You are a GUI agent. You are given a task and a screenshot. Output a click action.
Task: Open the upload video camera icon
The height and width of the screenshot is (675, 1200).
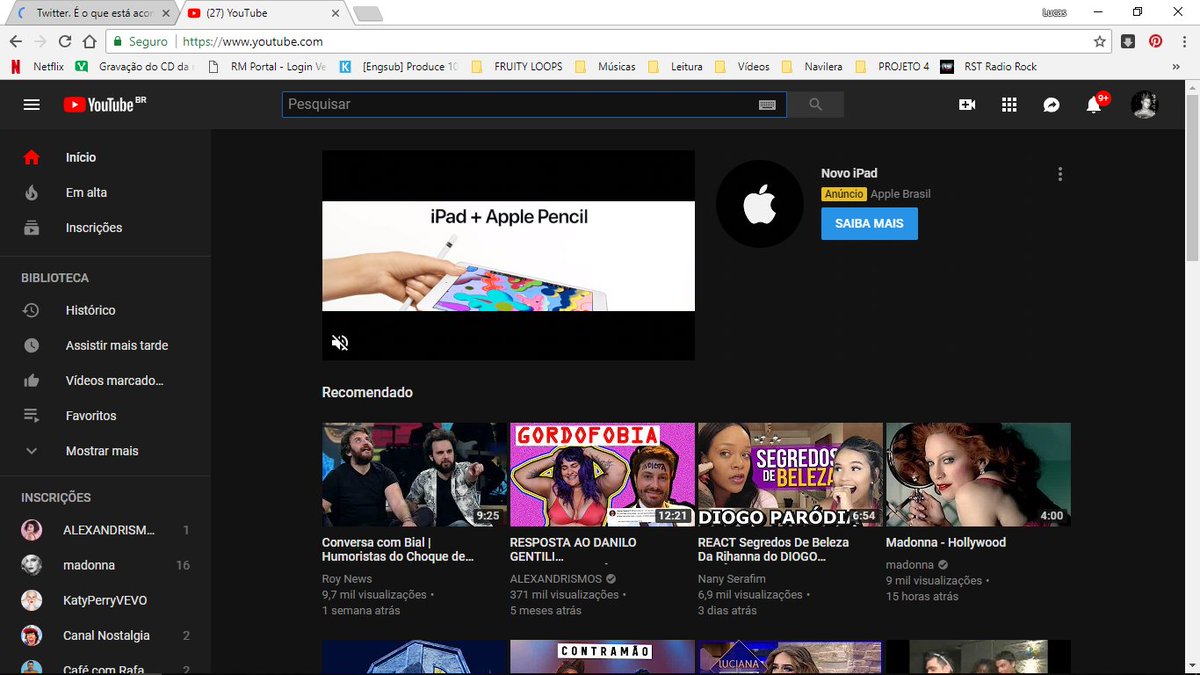coord(967,105)
